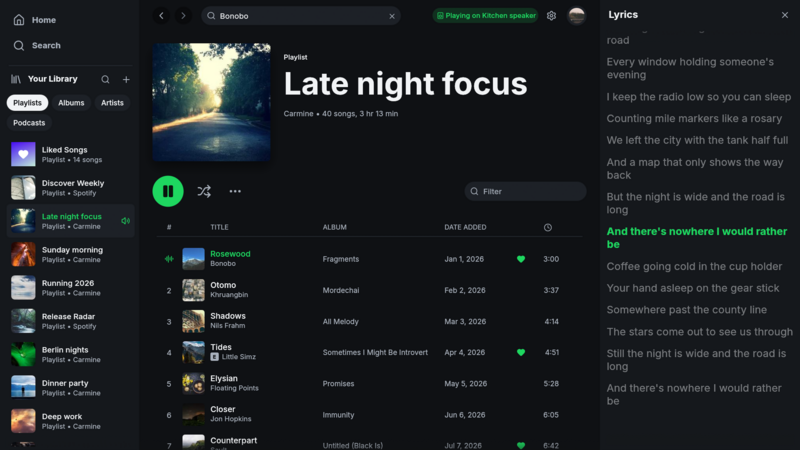800x450 pixels.
Task: Go to Home in the sidebar
Action: pos(34,20)
